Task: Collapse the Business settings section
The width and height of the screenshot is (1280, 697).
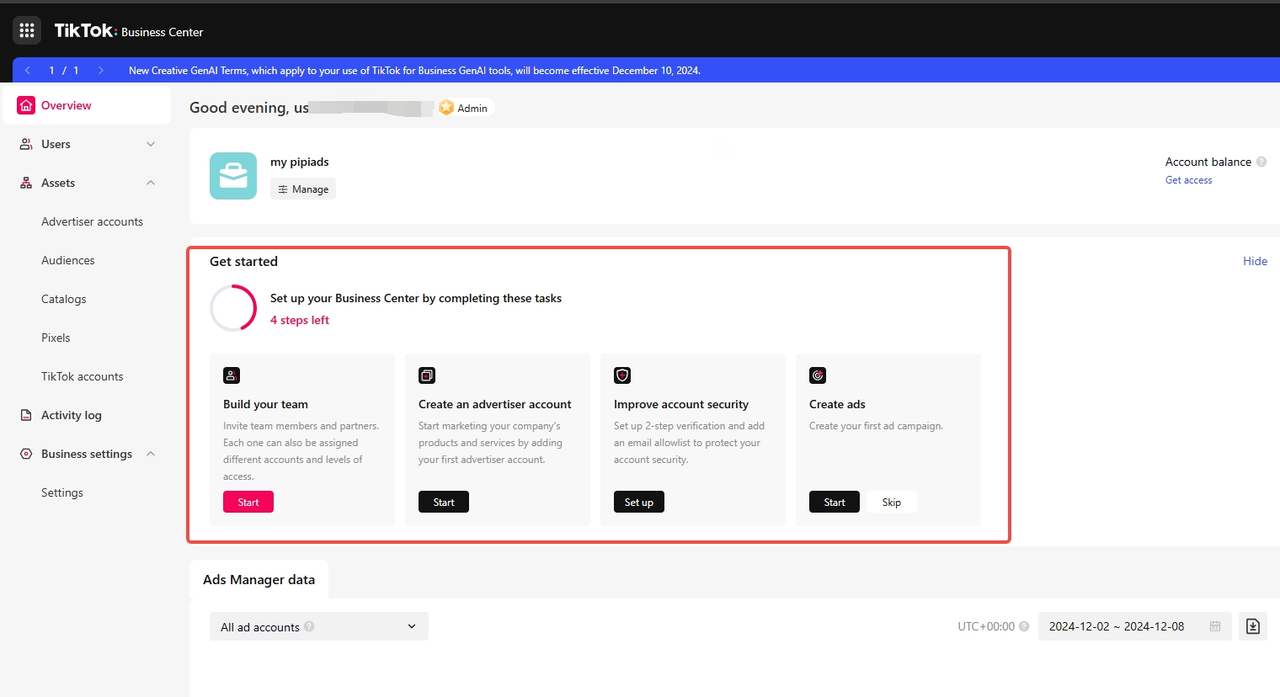Action: click(x=150, y=453)
